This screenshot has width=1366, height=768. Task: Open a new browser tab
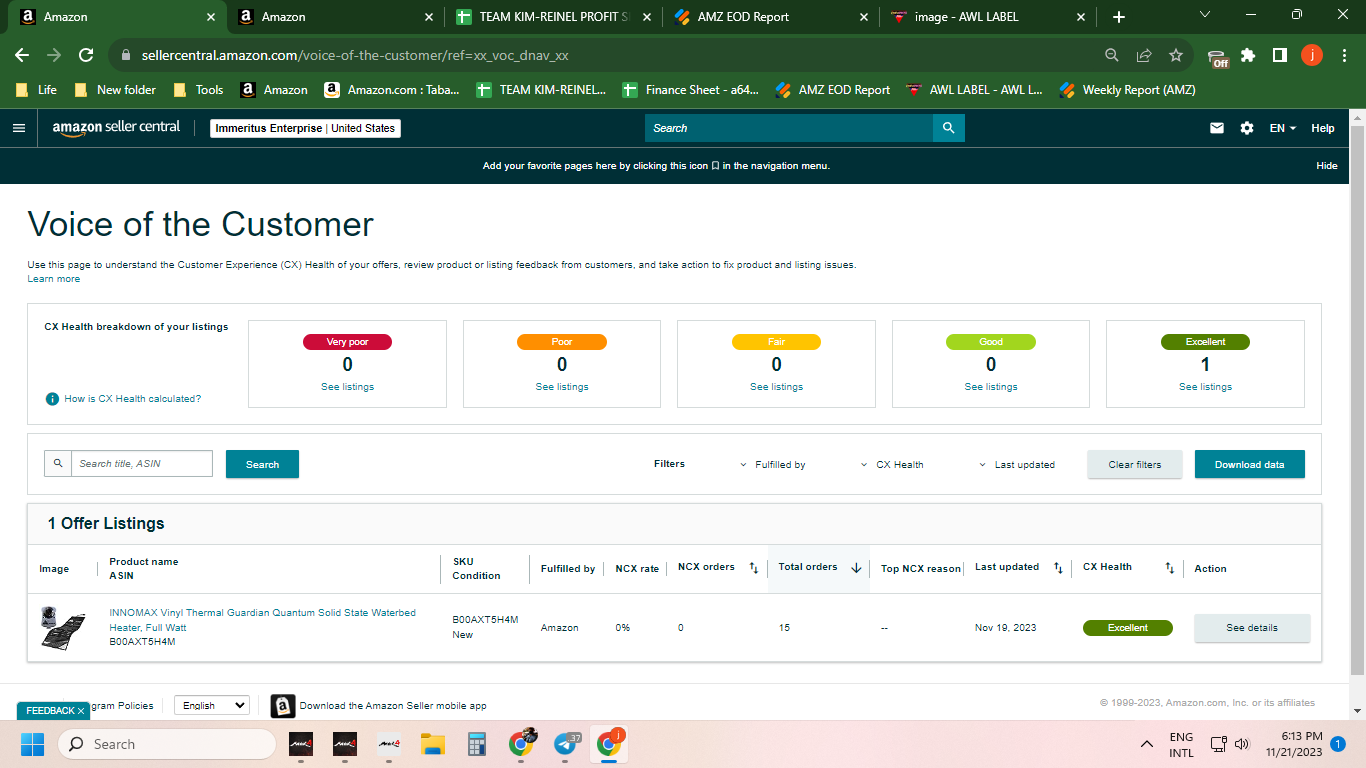1118,17
